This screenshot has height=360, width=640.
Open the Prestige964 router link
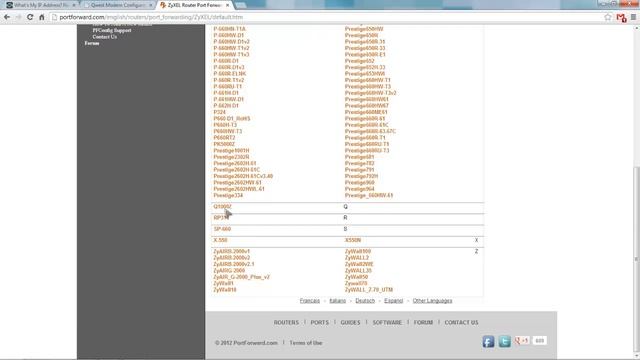359,189
